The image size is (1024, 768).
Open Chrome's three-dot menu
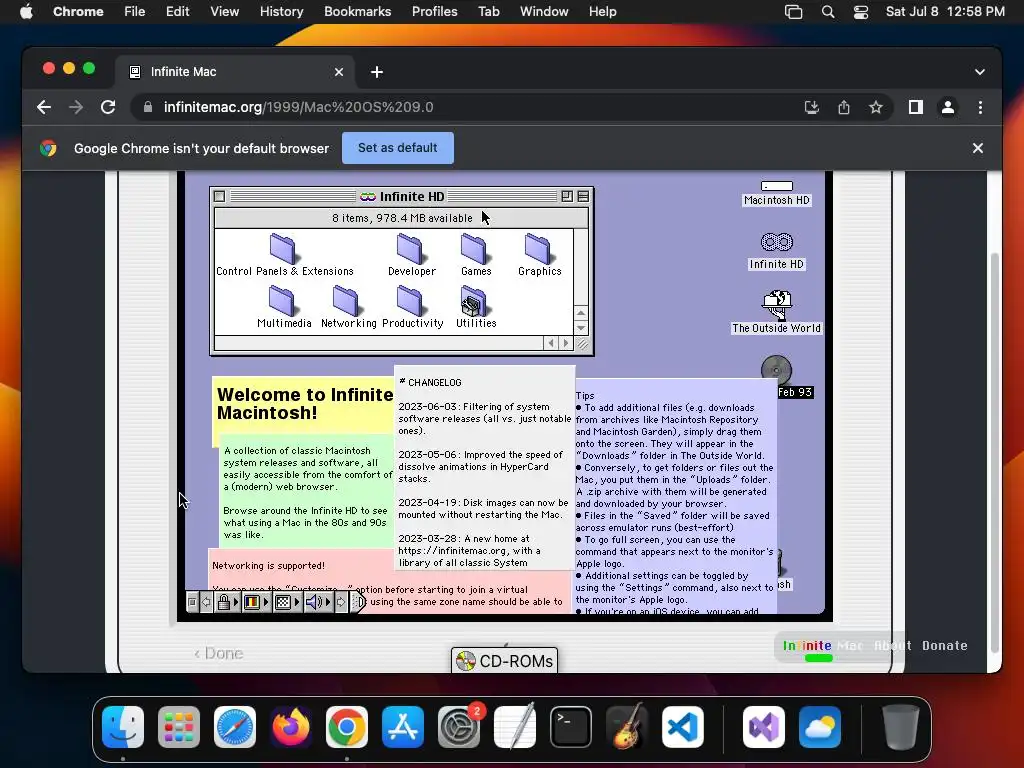(980, 107)
